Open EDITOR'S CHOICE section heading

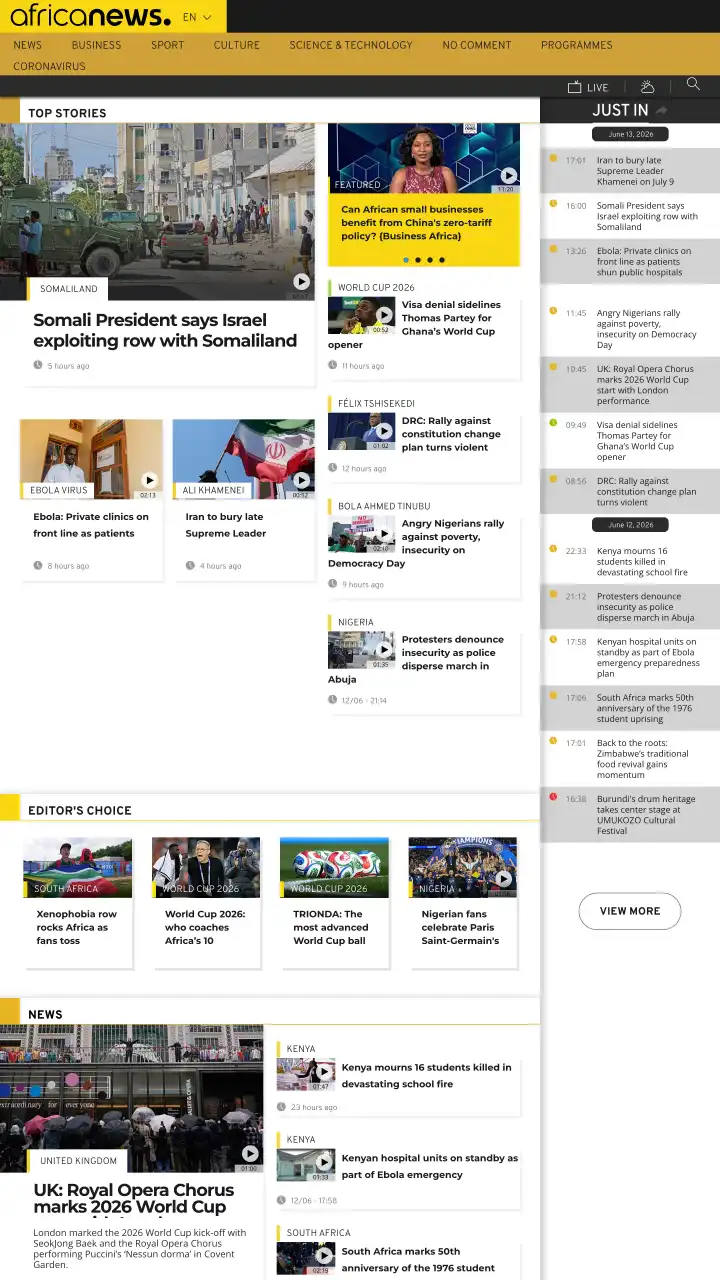pos(80,811)
